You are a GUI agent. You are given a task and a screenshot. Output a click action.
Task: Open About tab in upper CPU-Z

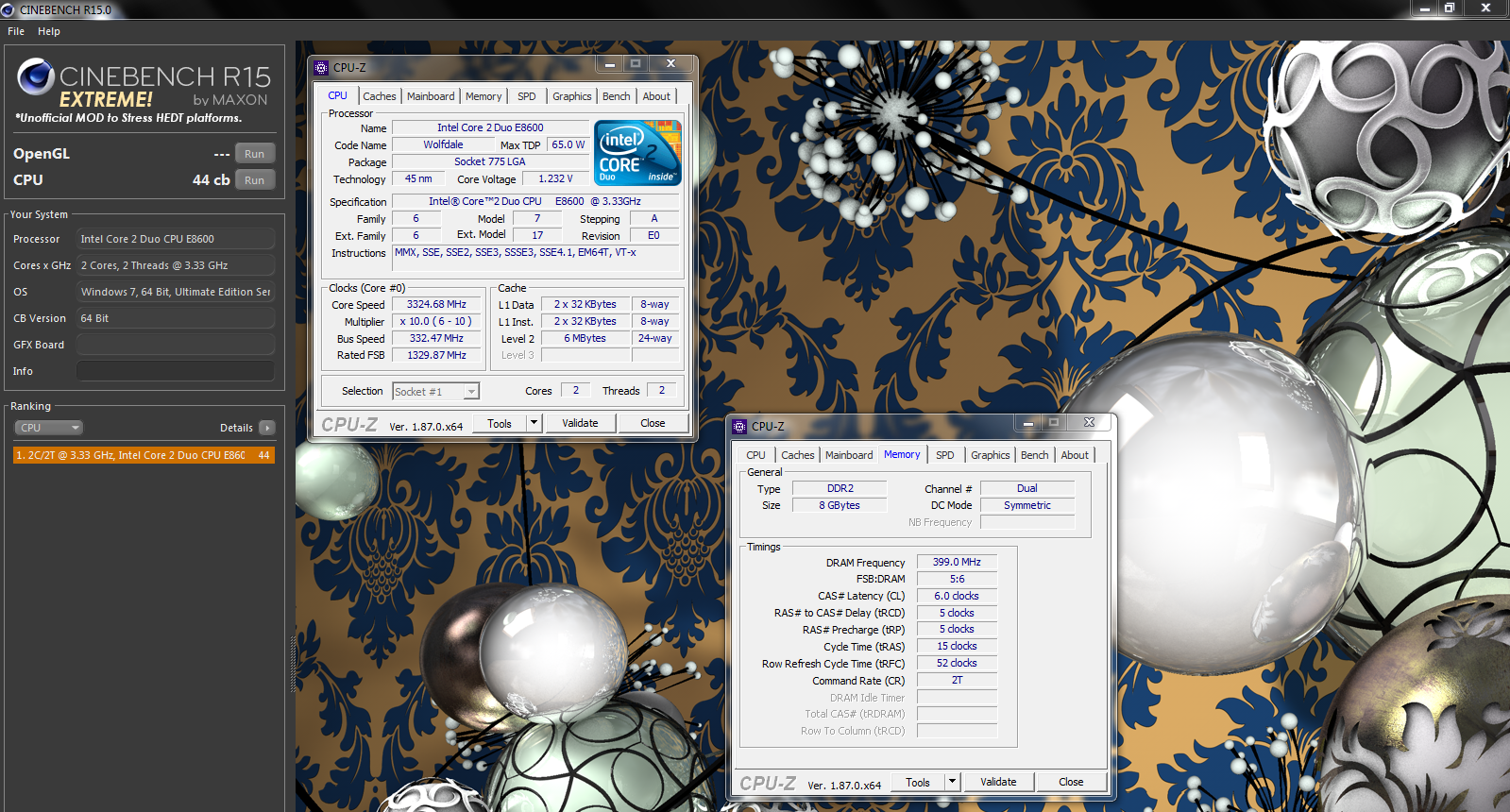[656, 96]
